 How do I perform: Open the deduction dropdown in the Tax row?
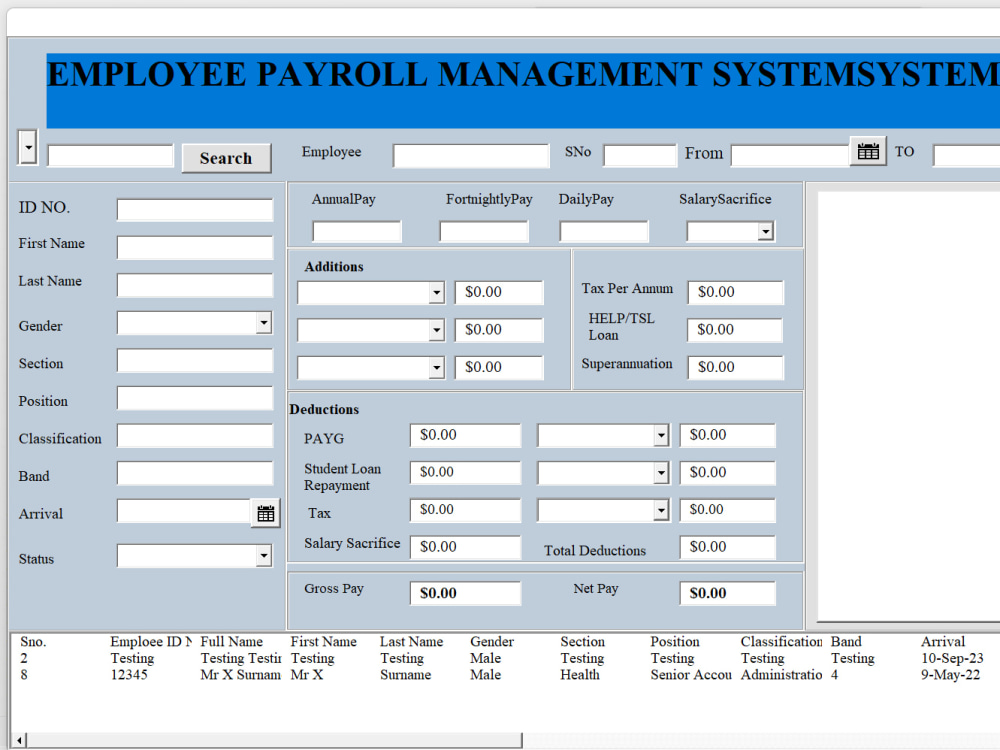click(661, 510)
